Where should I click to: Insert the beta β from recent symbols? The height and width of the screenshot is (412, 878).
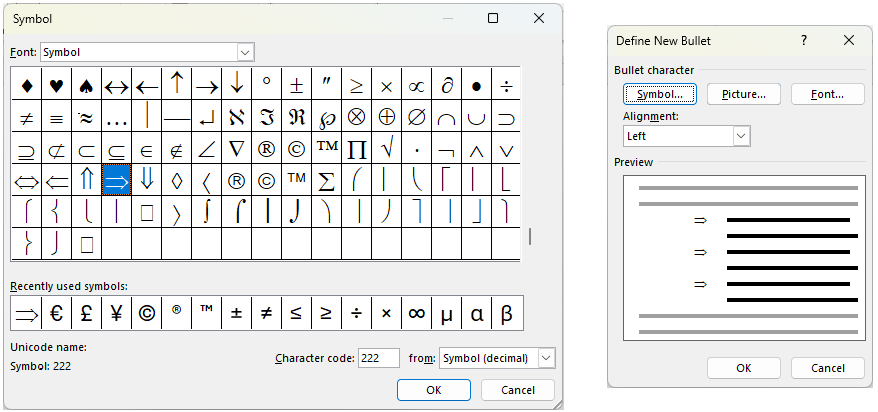click(506, 313)
